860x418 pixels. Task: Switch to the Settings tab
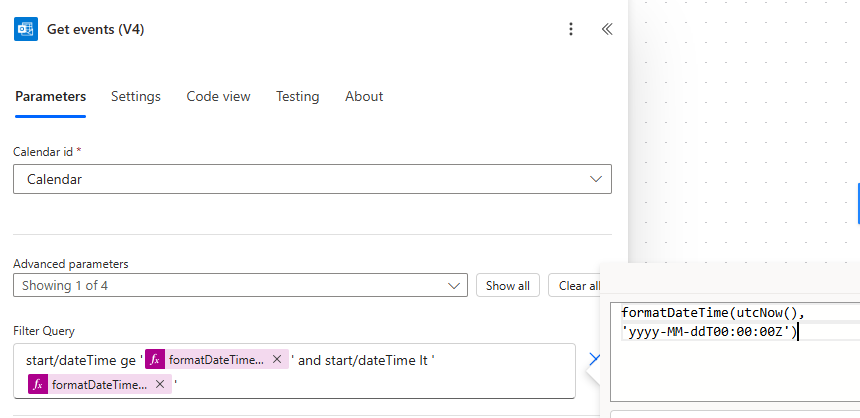(x=135, y=97)
